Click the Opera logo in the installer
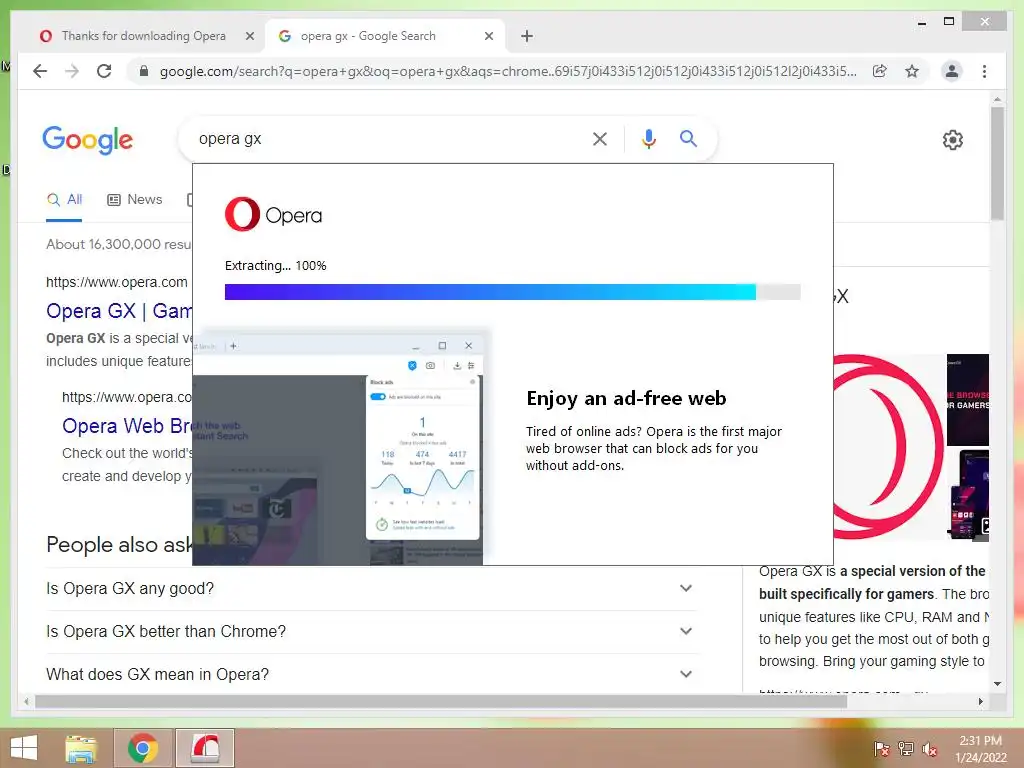Image resolution: width=1024 pixels, height=768 pixels. [x=274, y=214]
